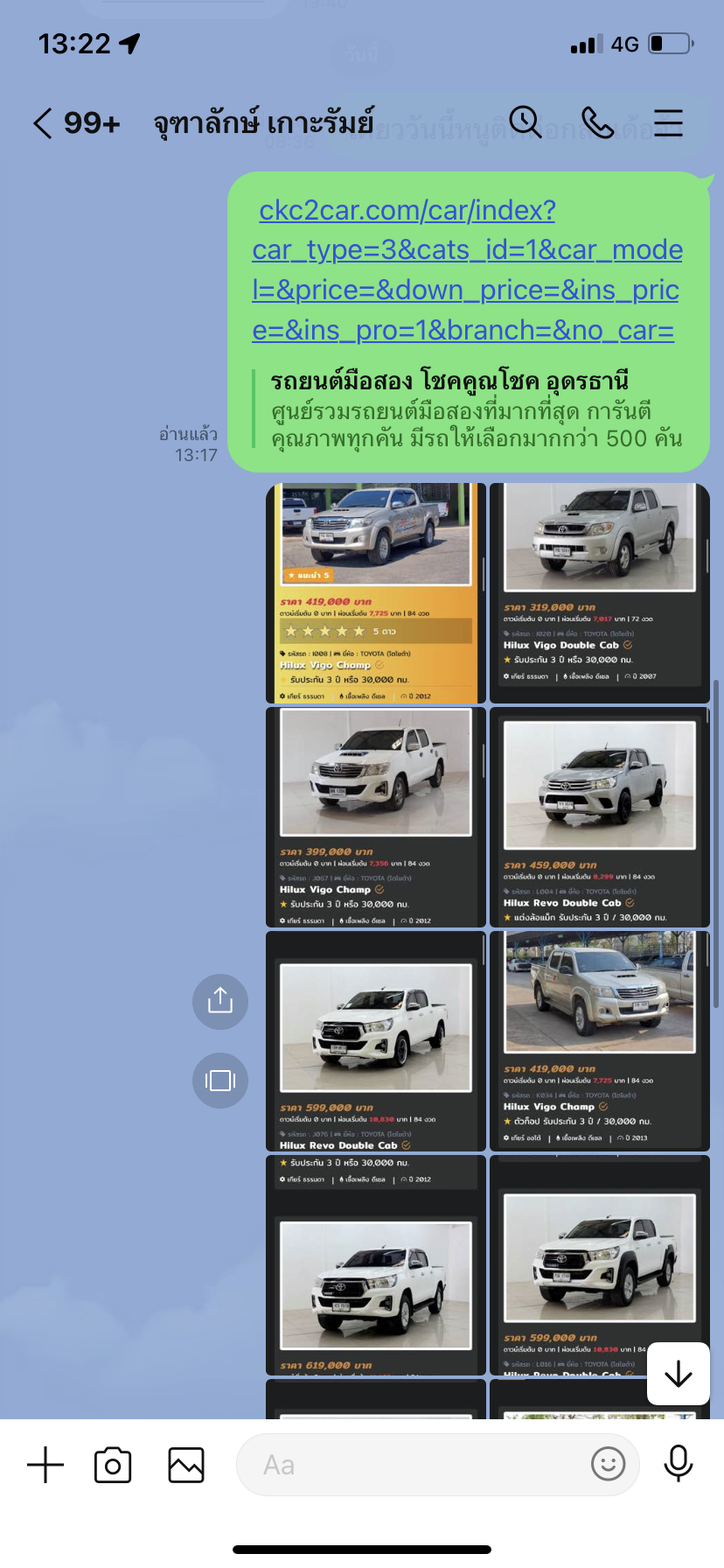Open photo of Vigo Double Cab 319,000
The image size is (724, 1568).
click(x=600, y=593)
